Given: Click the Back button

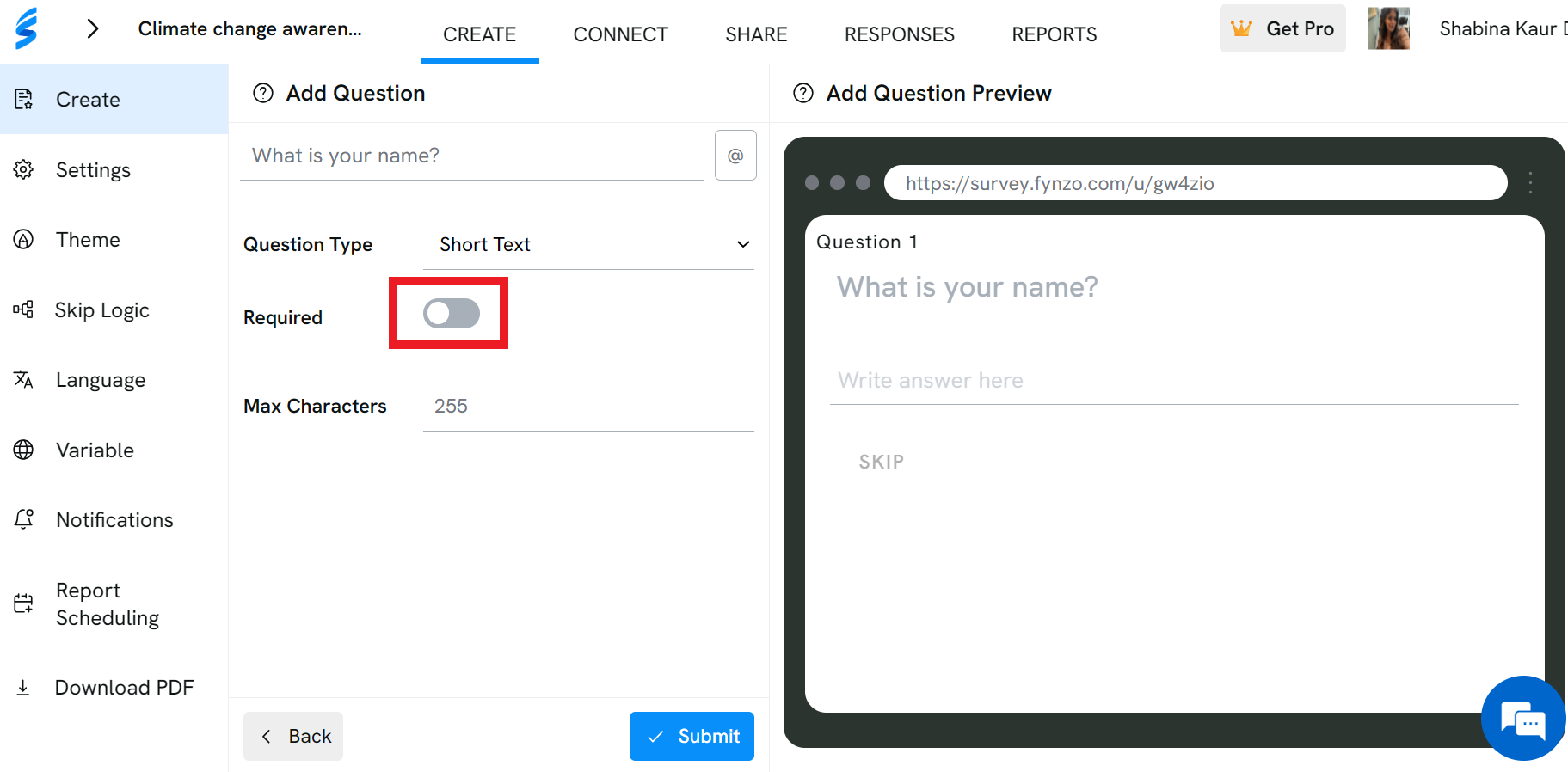Looking at the screenshot, I should click(293, 737).
